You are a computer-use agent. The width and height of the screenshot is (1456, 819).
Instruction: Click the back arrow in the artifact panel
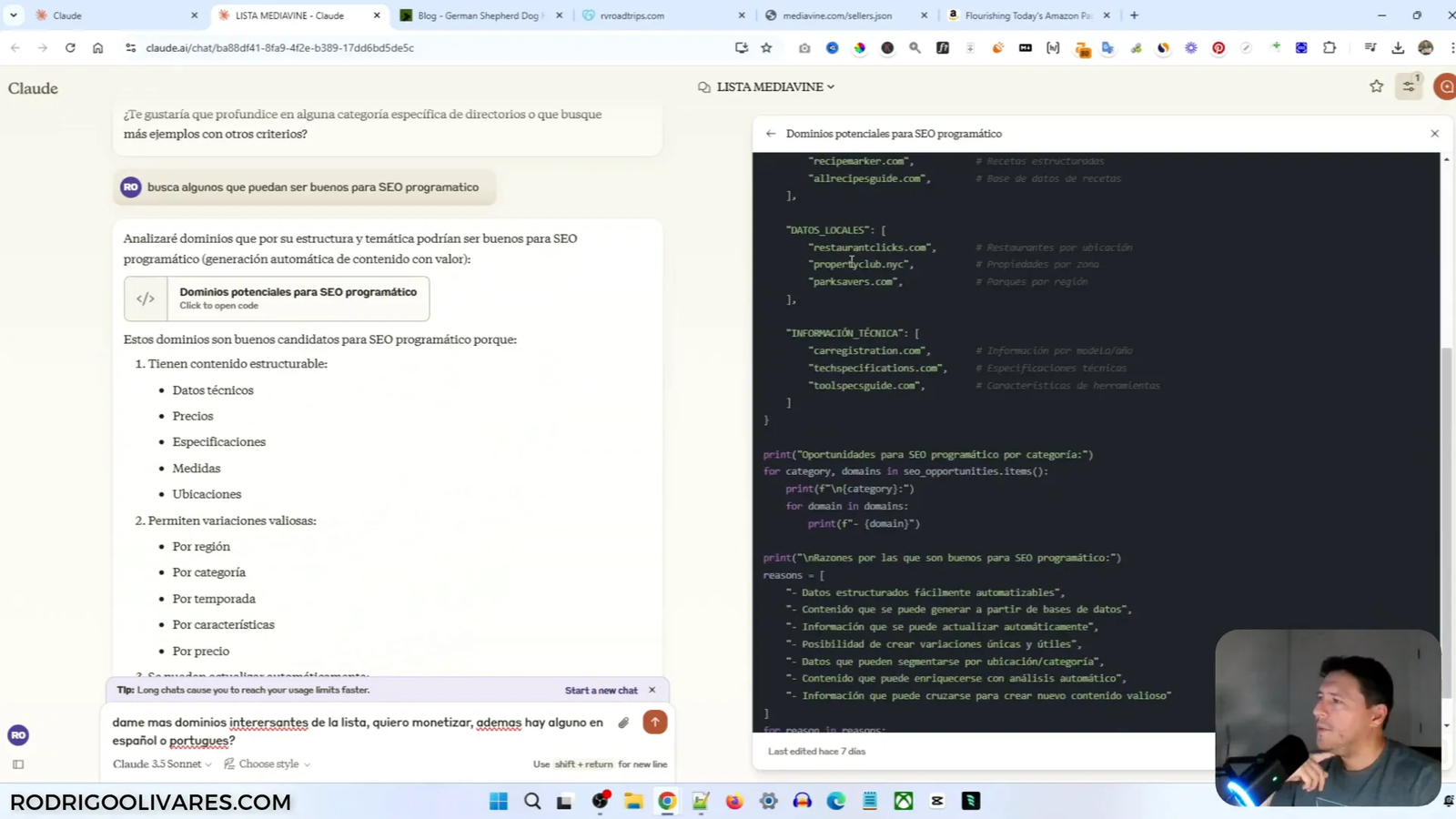click(770, 133)
